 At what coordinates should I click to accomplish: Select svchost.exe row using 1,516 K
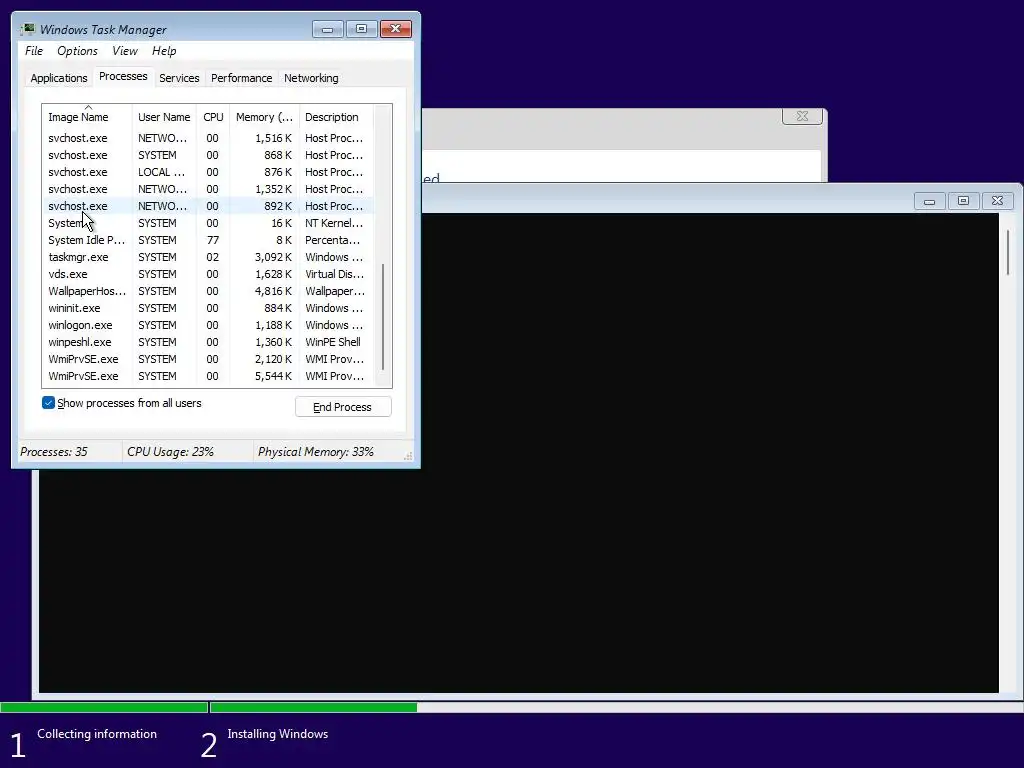tap(208, 138)
